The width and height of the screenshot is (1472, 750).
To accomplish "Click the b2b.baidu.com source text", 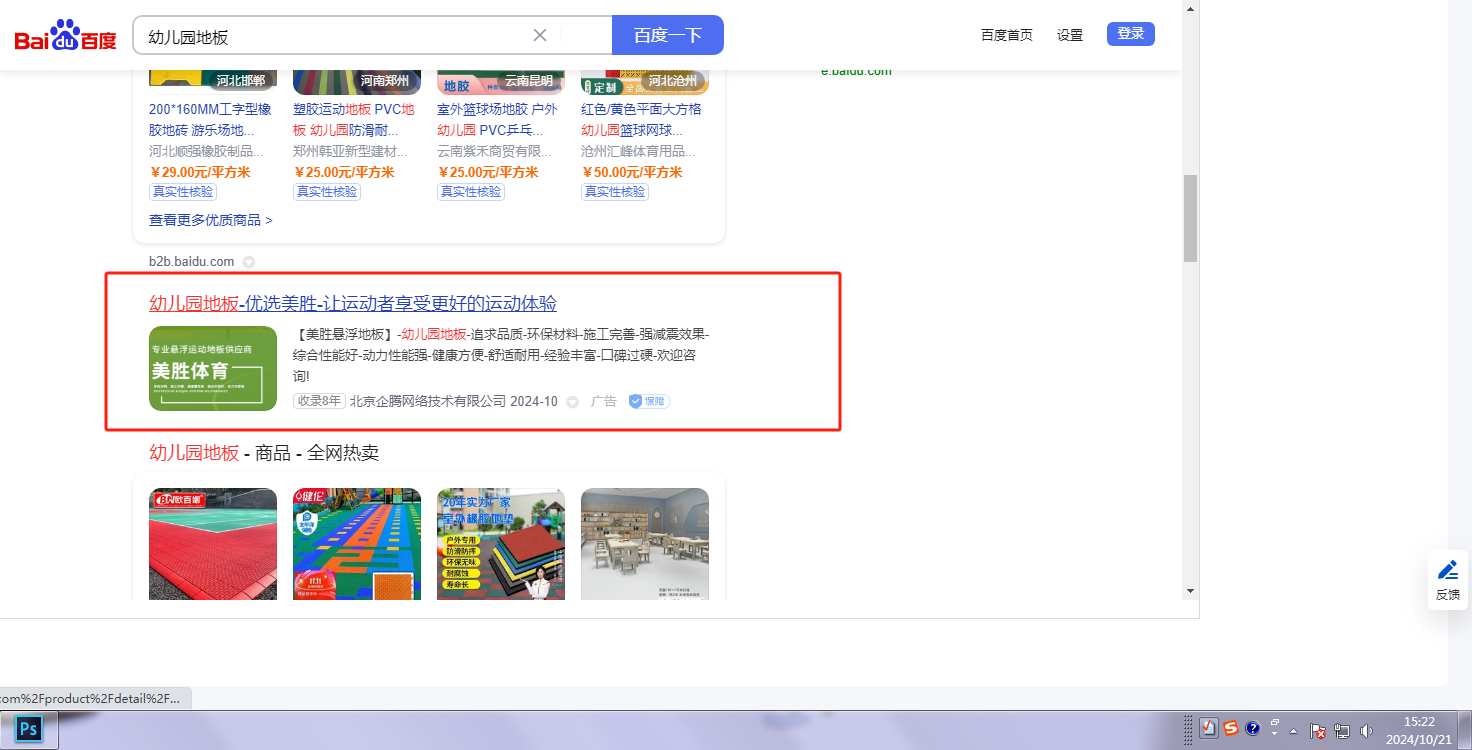I will (x=191, y=262).
